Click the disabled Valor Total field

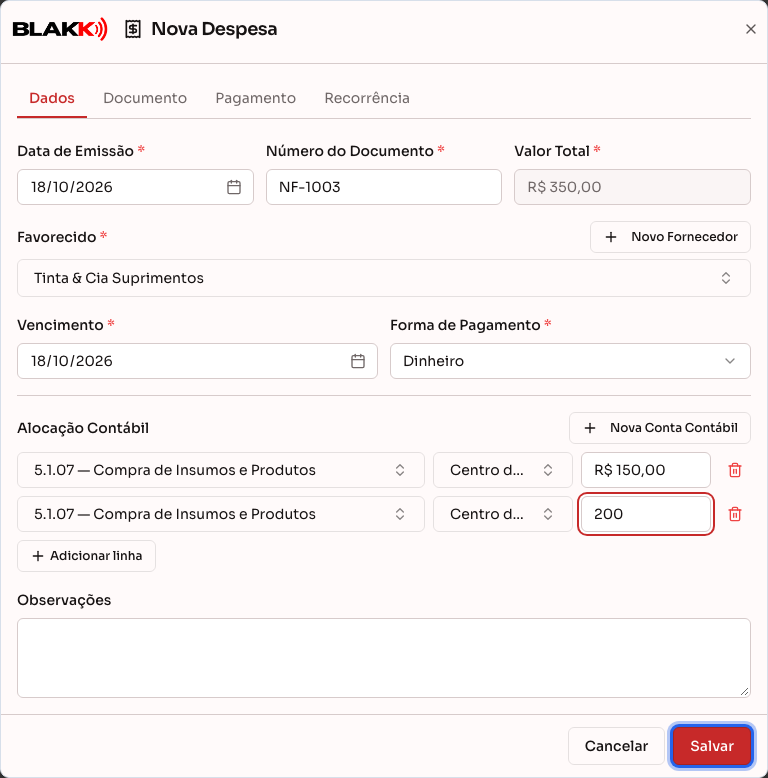632,187
